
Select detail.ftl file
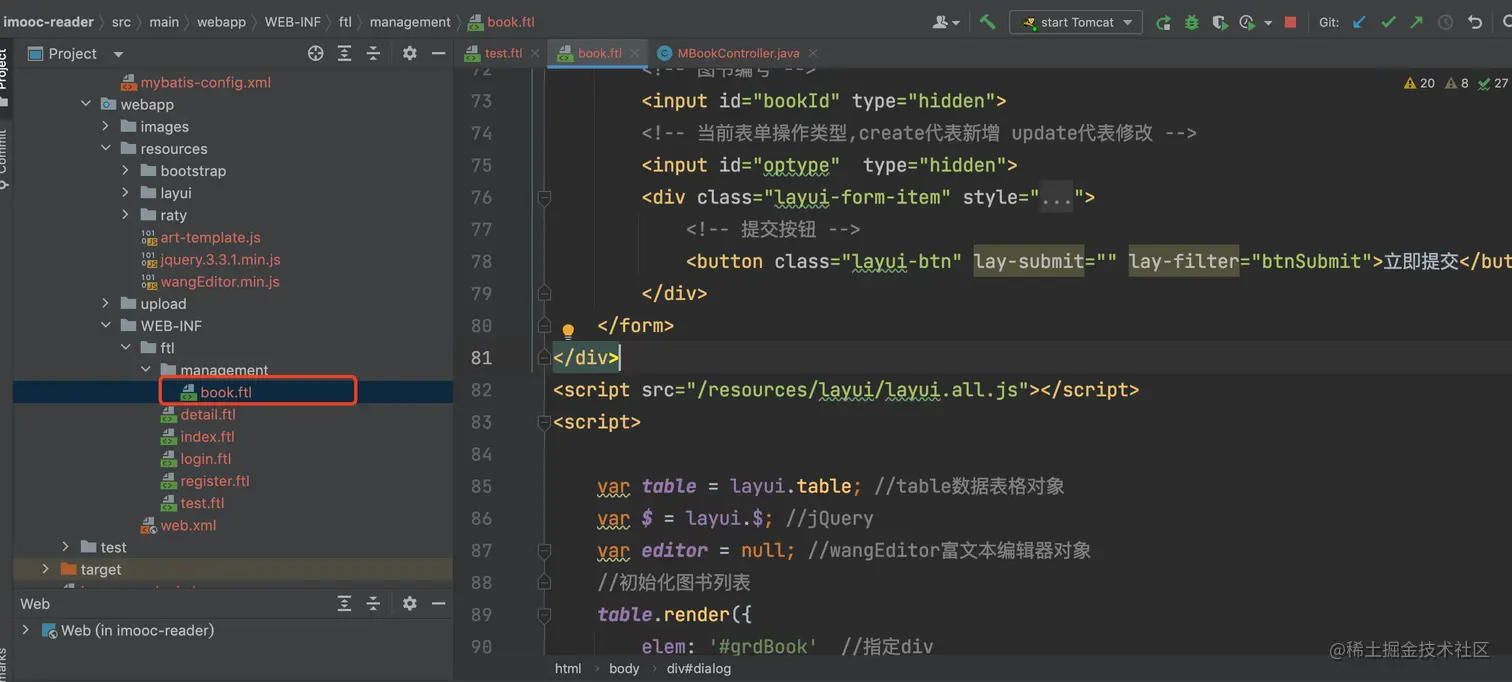click(x=208, y=415)
